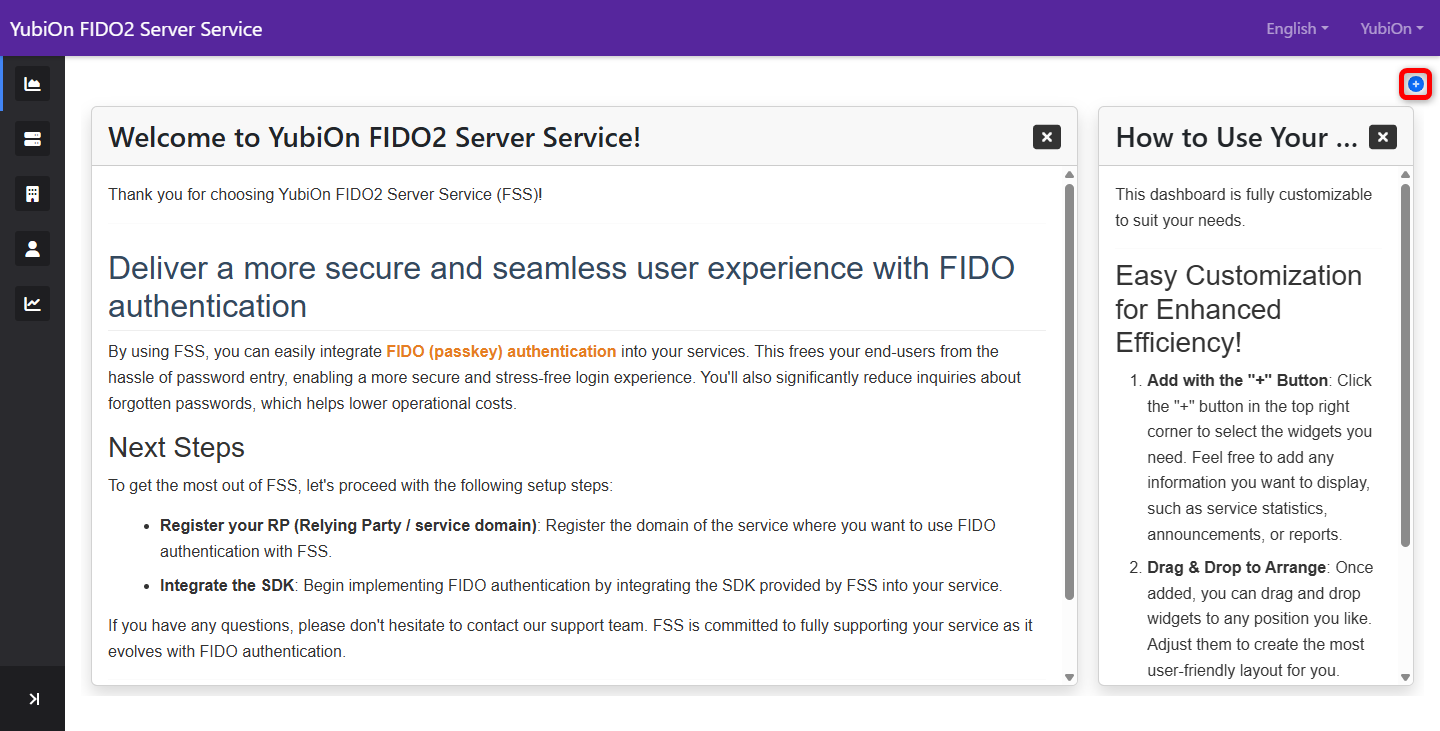Viewport: 1440px width, 731px height.
Task: Click 'Deliver a more secure' heading
Action: pos(561,286)
